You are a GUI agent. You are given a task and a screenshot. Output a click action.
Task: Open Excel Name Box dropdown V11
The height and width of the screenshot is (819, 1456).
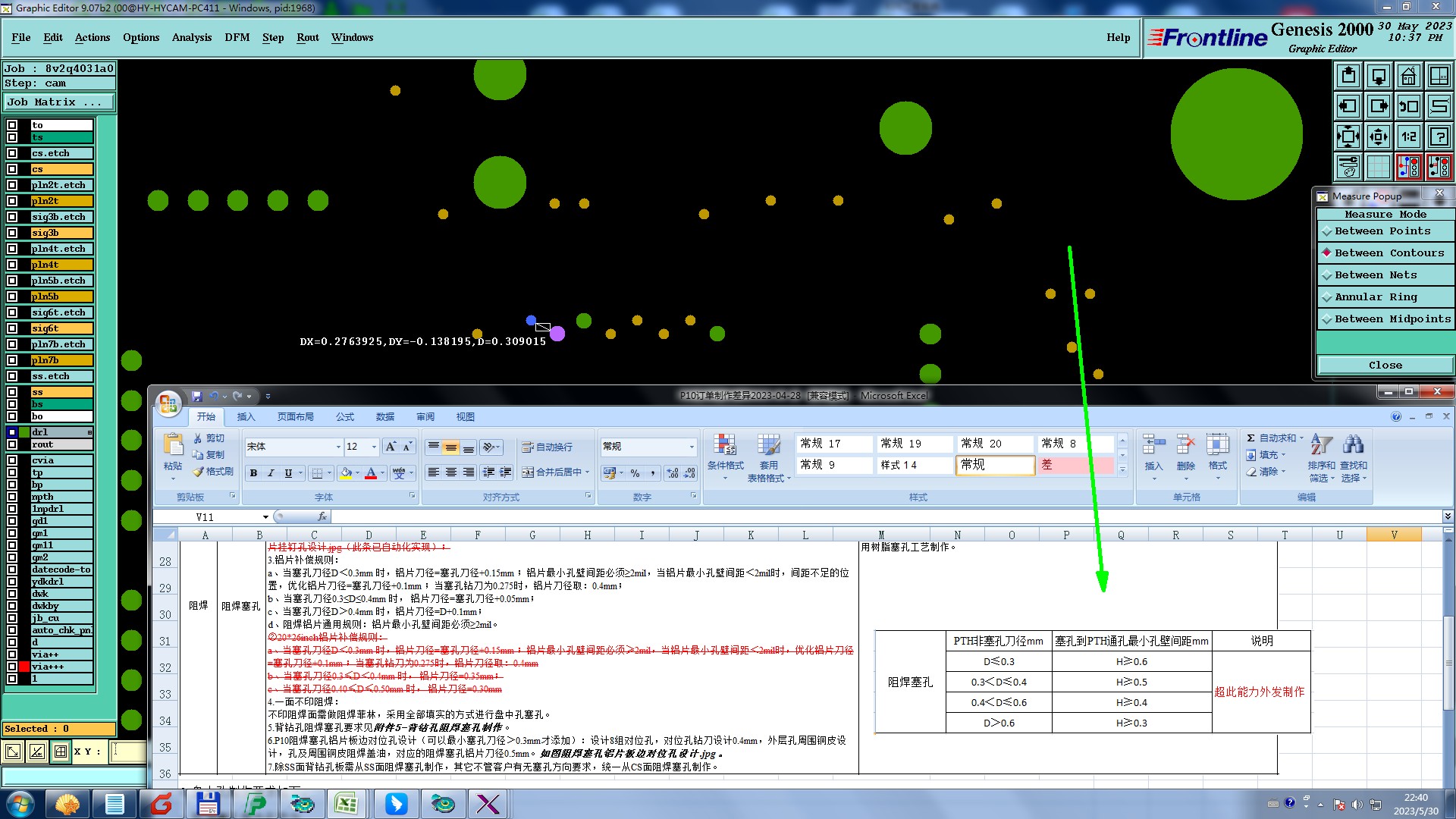pyautogui.click(x=265, y=516)
